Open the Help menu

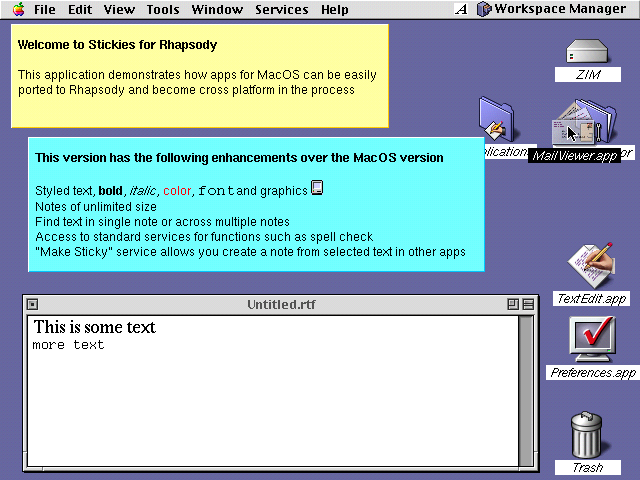pos(334,9)
